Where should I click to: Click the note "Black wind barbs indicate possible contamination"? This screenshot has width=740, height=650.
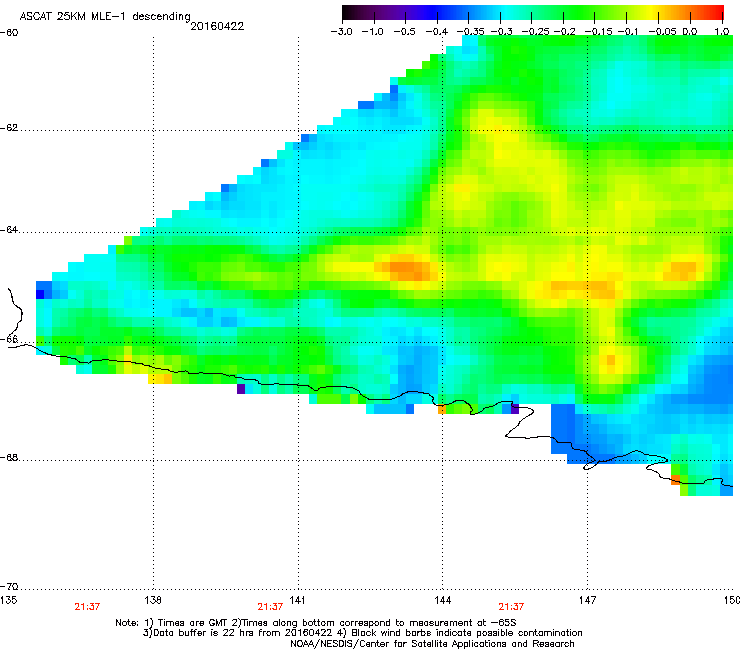pyautogui.click(x=467, y=633)
